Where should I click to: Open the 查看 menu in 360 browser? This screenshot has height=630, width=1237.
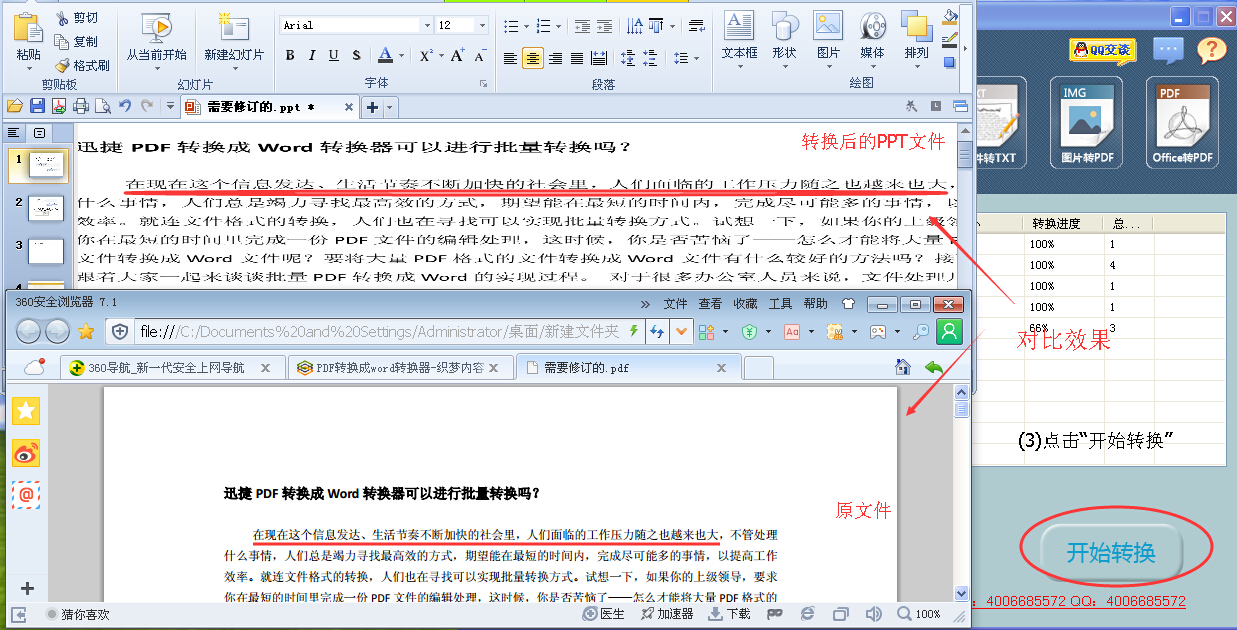click(710, 304)
